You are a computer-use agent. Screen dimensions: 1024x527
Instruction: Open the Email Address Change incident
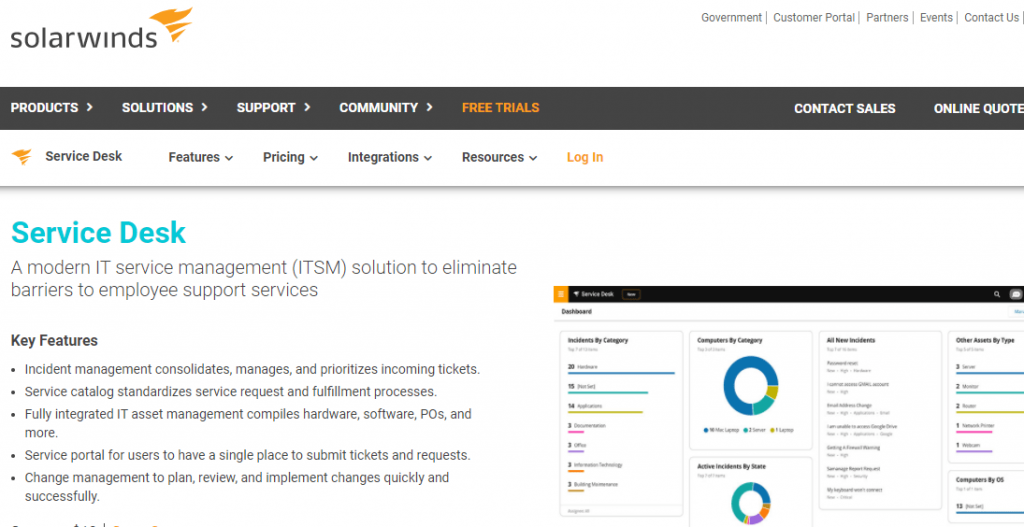pyautogui.click(x=859, y=408)
